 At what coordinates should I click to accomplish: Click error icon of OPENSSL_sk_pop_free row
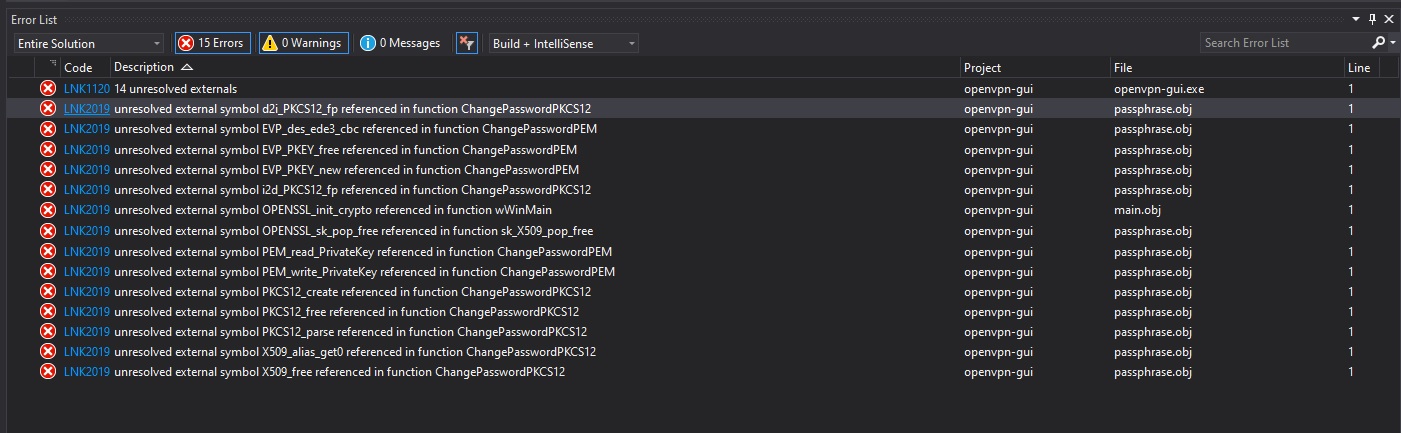coord(47,230)
